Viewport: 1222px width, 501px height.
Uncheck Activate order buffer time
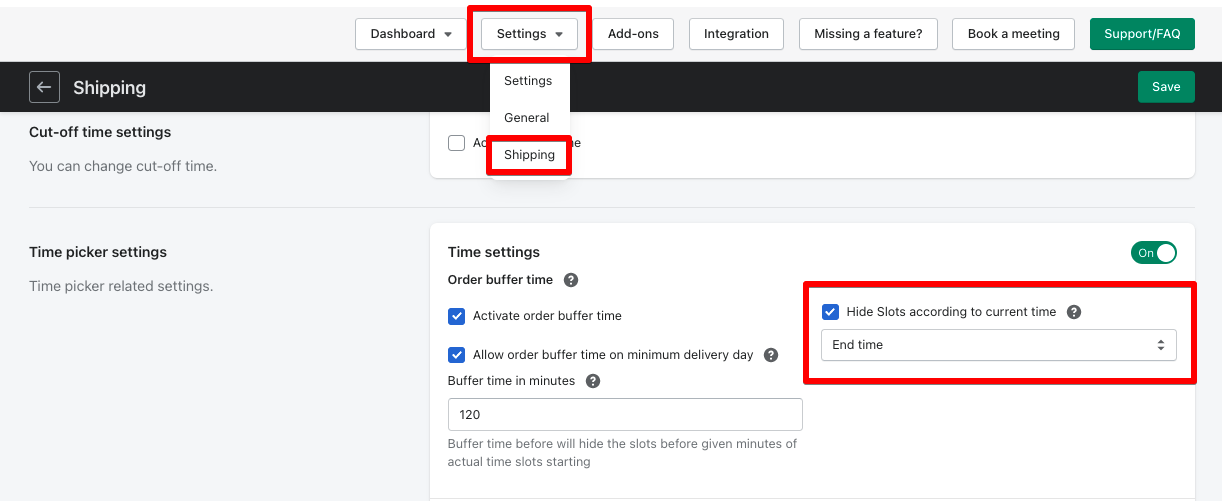point(457,316)
